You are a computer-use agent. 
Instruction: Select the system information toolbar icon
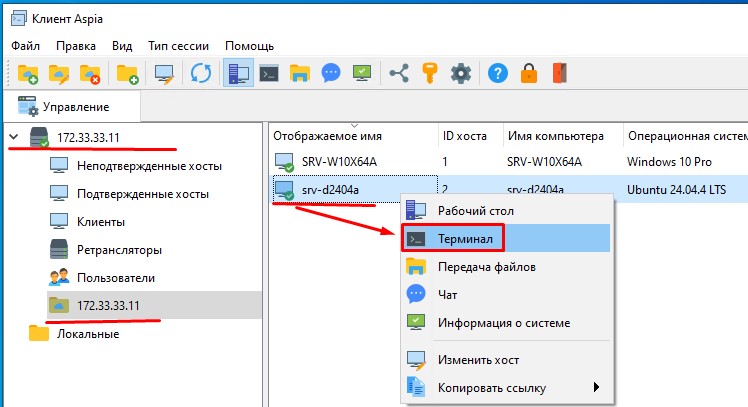point(362,73)
